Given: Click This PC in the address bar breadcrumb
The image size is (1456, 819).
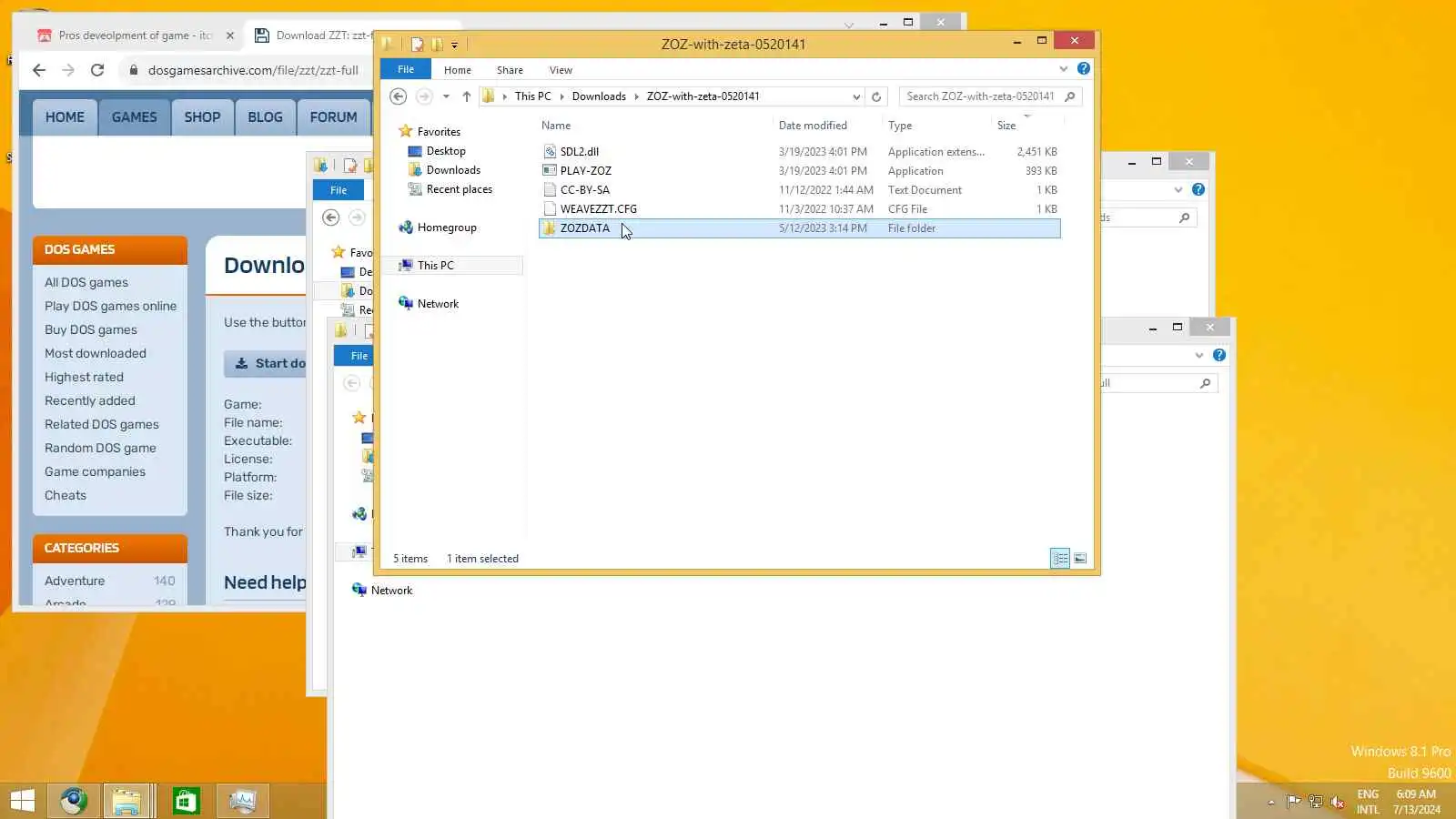Looking at the screenshot, I should (x=532, y=96).
